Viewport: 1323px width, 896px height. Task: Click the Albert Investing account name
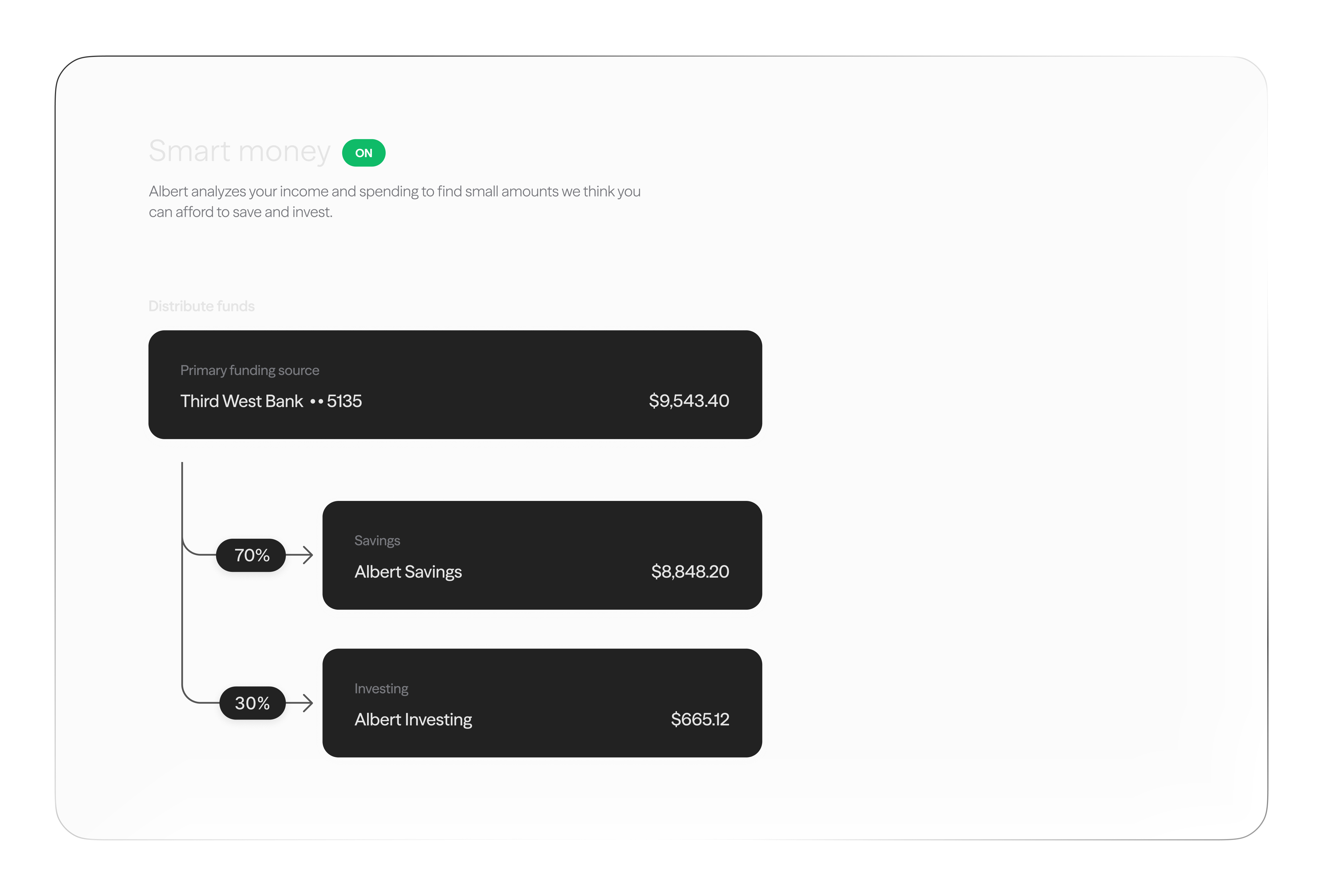[x=413, y=720]
